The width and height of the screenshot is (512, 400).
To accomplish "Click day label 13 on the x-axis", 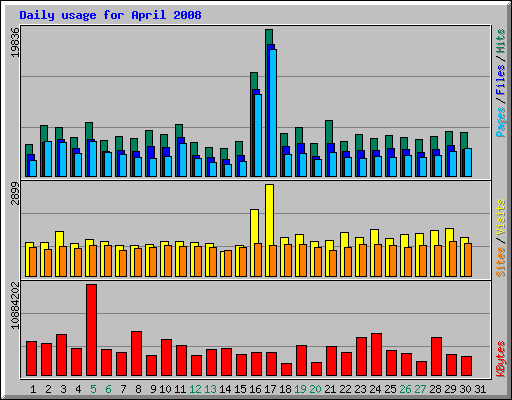I will tap(210, 389).
